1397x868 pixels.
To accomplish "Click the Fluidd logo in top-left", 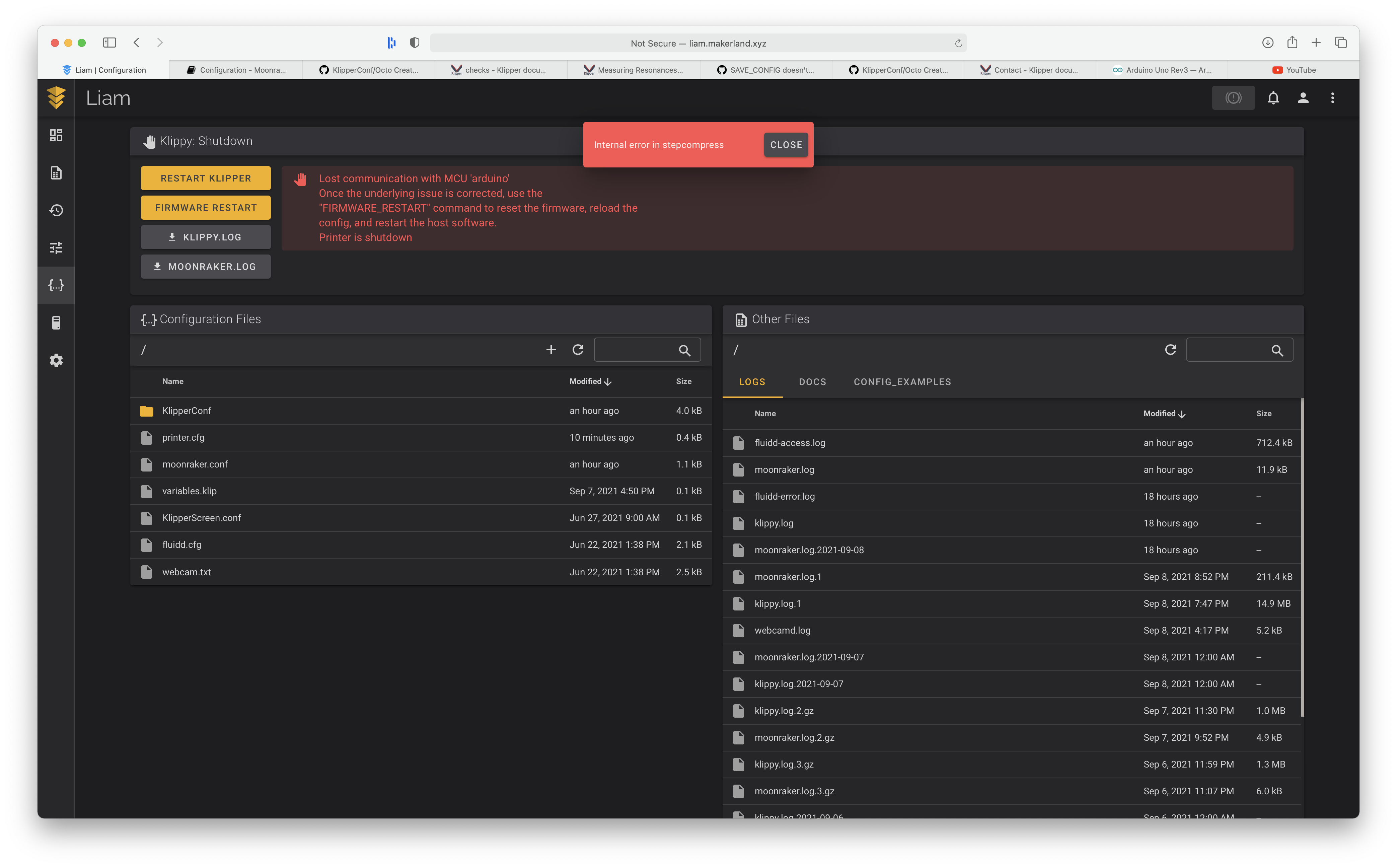I will pyautogui.click(x=56, y=97).
